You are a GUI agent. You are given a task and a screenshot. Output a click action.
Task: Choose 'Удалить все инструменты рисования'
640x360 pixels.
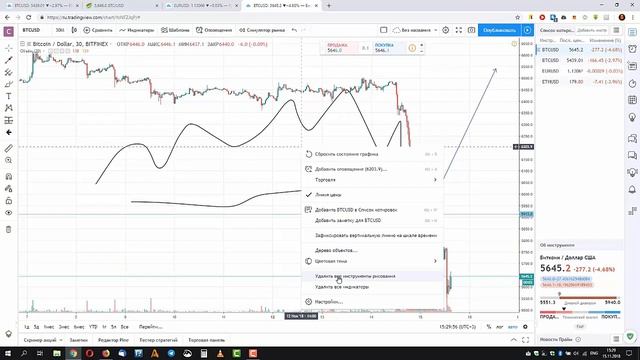click(372, 276)
